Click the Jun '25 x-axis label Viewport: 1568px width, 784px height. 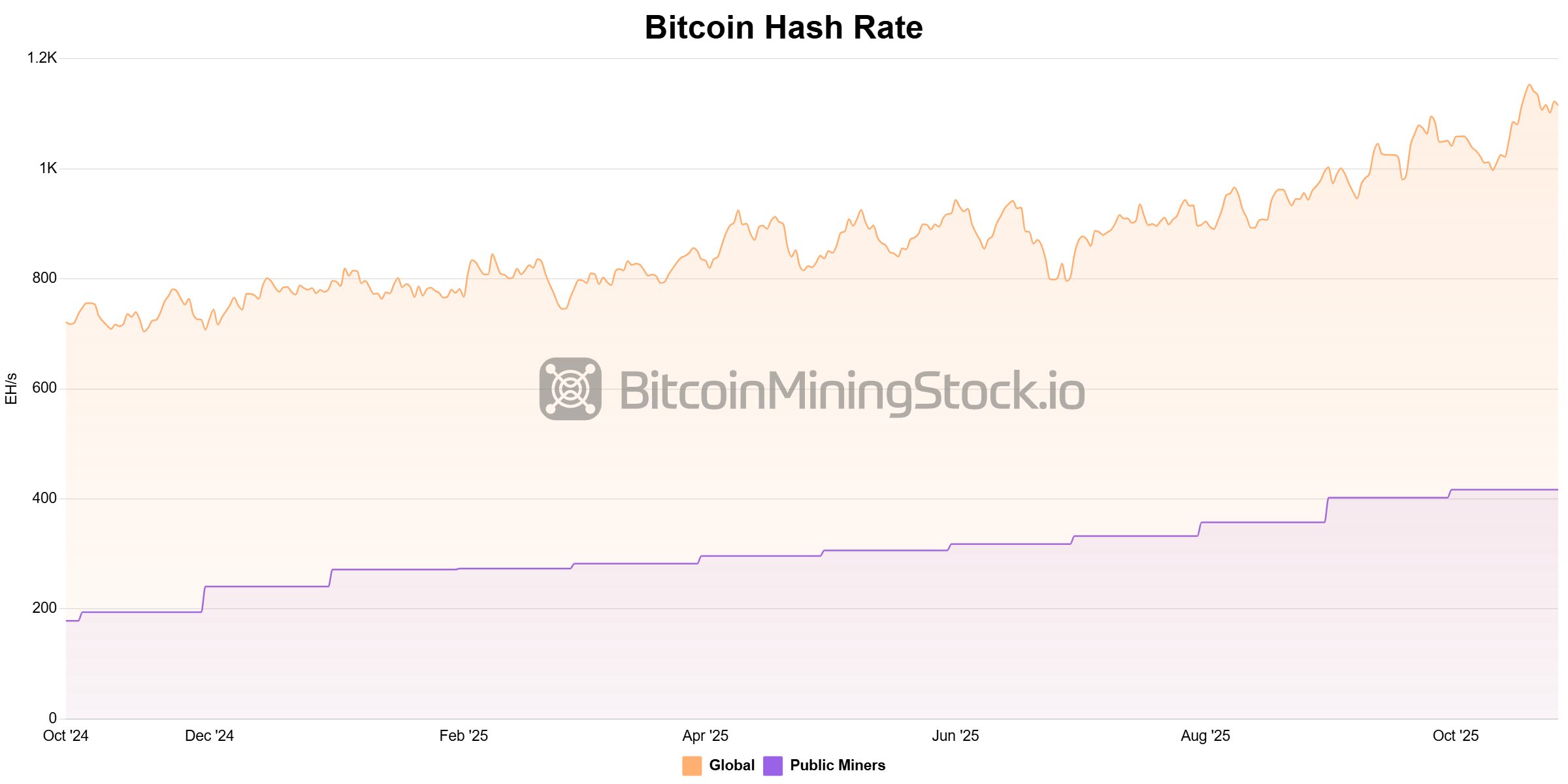tap(955, 736)
